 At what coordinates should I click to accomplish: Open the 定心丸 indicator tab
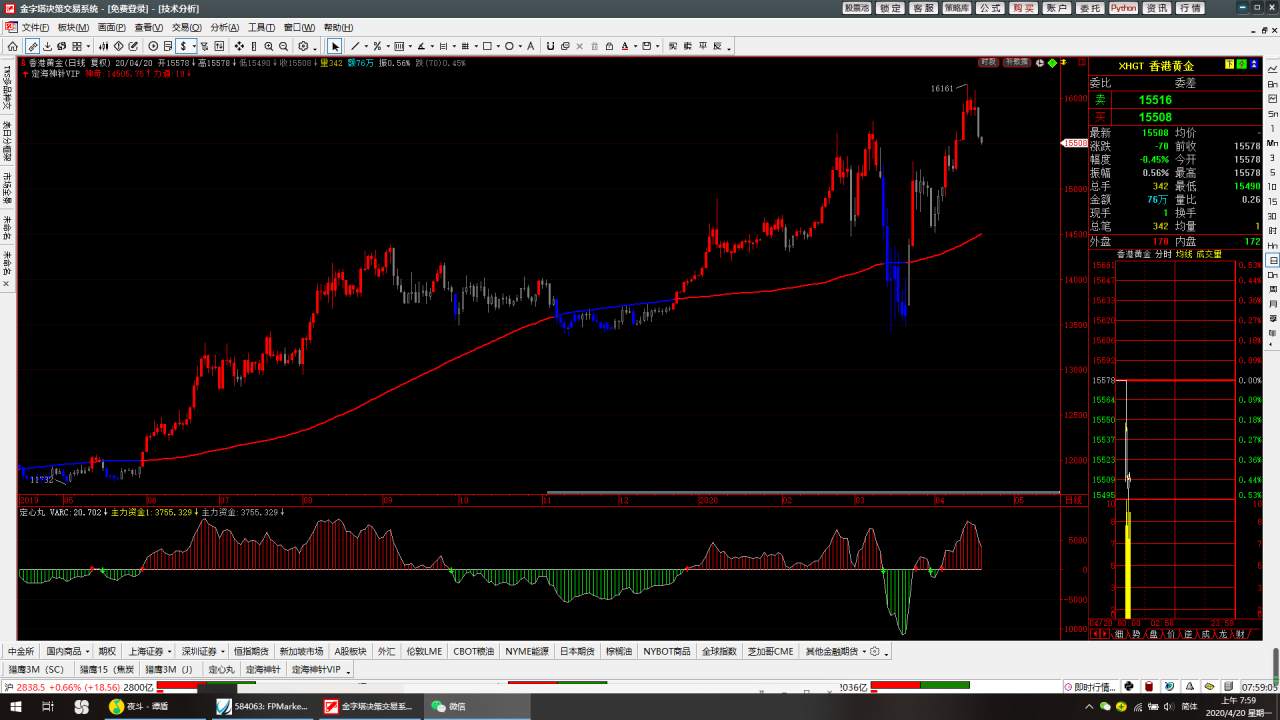point(221,670)
